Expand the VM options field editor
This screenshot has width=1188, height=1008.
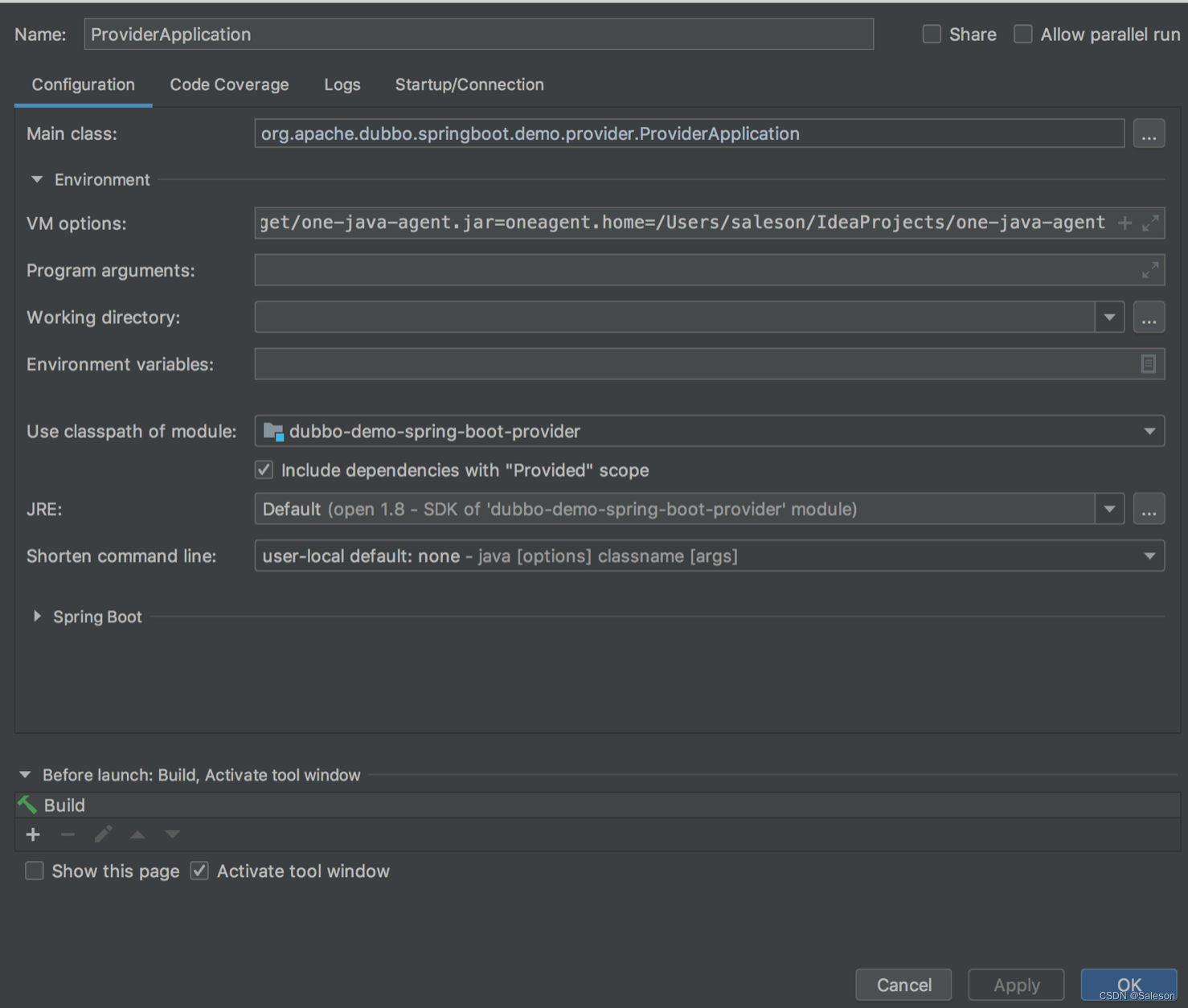click(x=1150, y=223)
